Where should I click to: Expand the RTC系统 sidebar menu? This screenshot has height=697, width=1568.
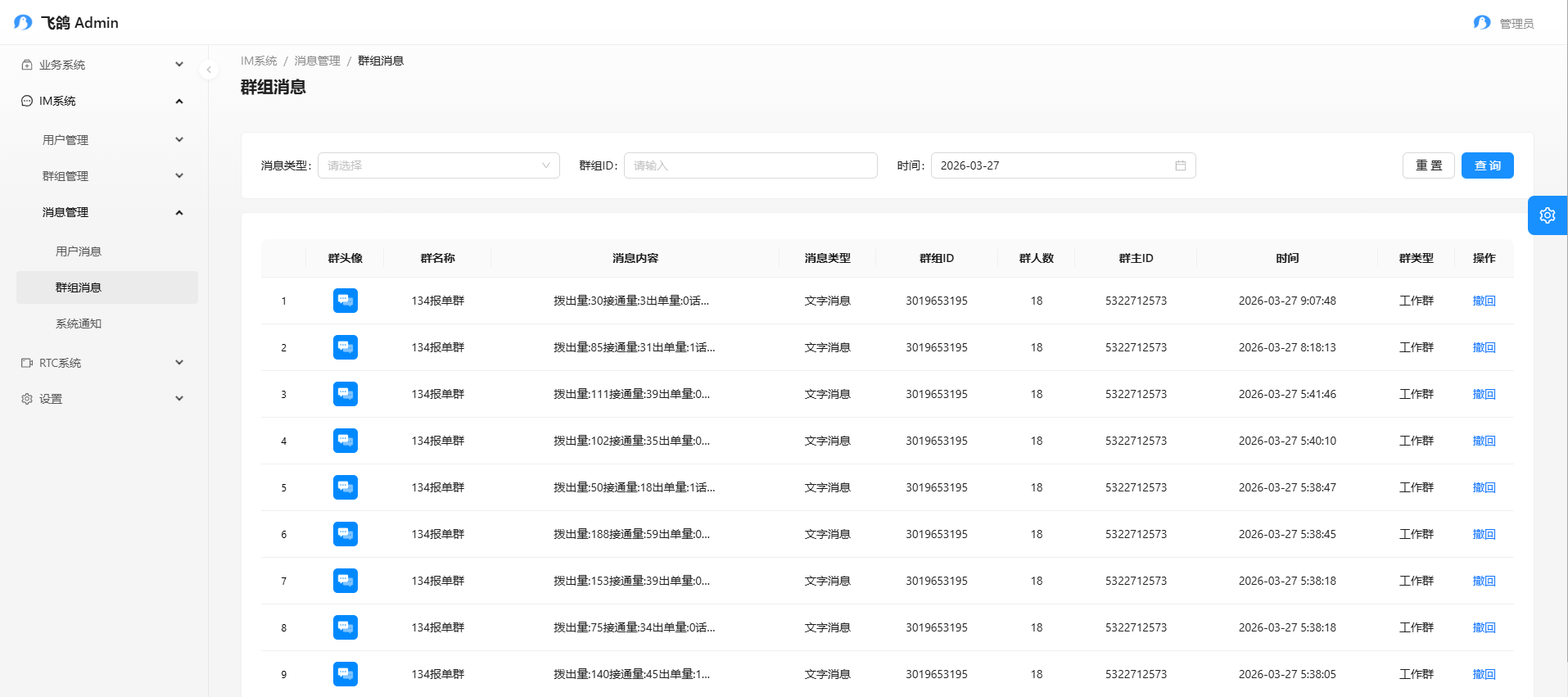(102, 363)
